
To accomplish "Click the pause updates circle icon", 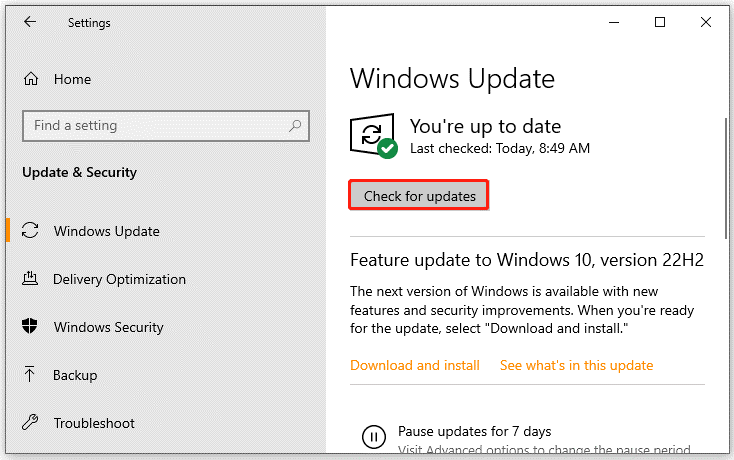I will (x=374, y=437).
